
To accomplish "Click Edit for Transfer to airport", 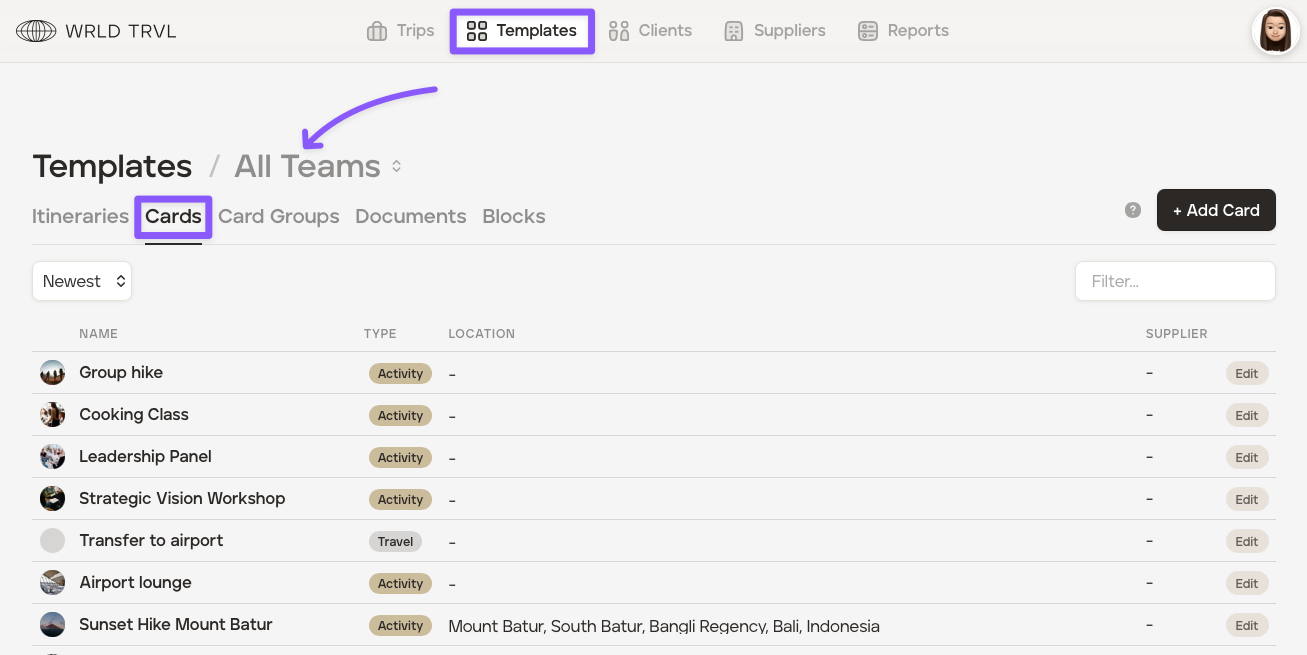I will point(1246,541).
